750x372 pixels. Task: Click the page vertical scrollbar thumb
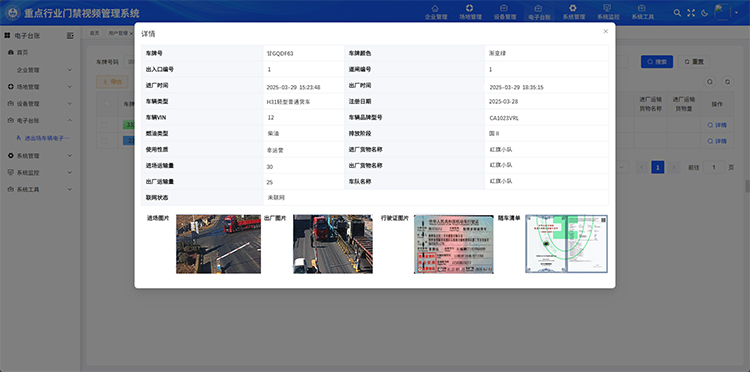747,186
